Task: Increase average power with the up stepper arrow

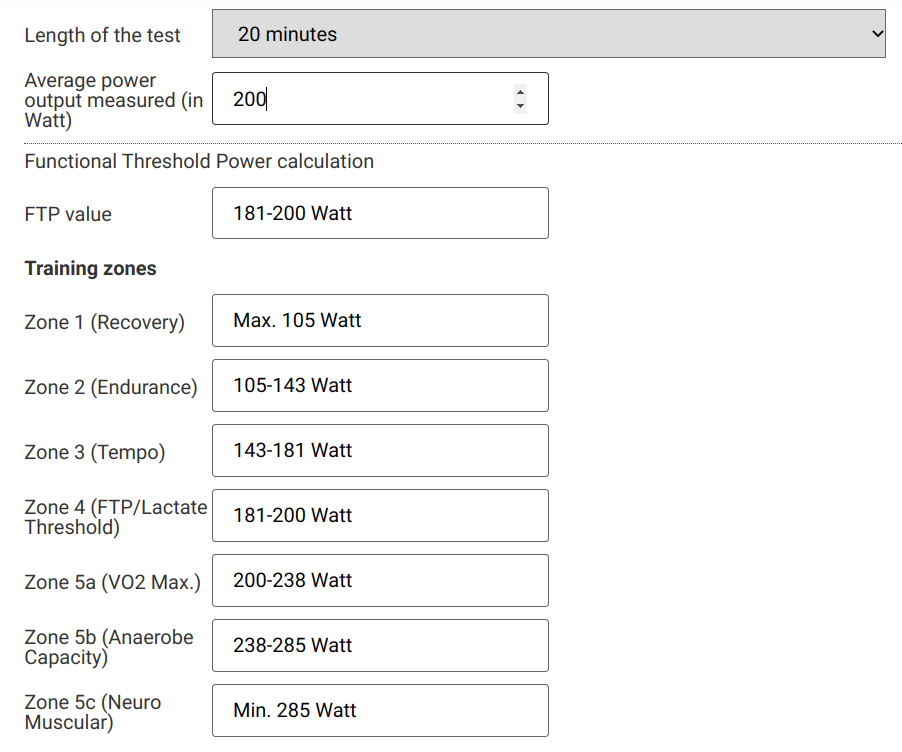Action: [x=520, y=92]
